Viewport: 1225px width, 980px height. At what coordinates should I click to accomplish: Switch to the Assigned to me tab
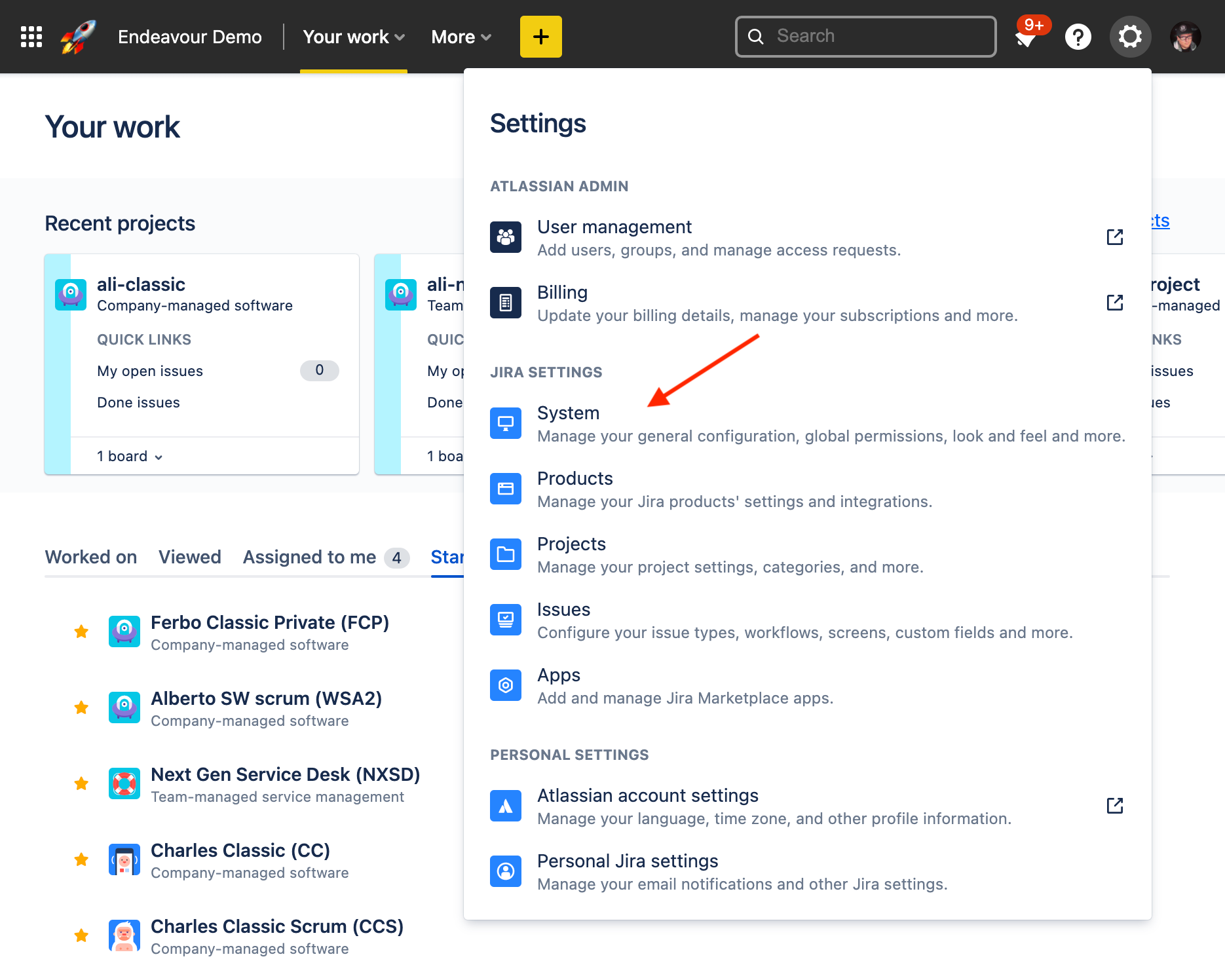(x=308, y=557)
